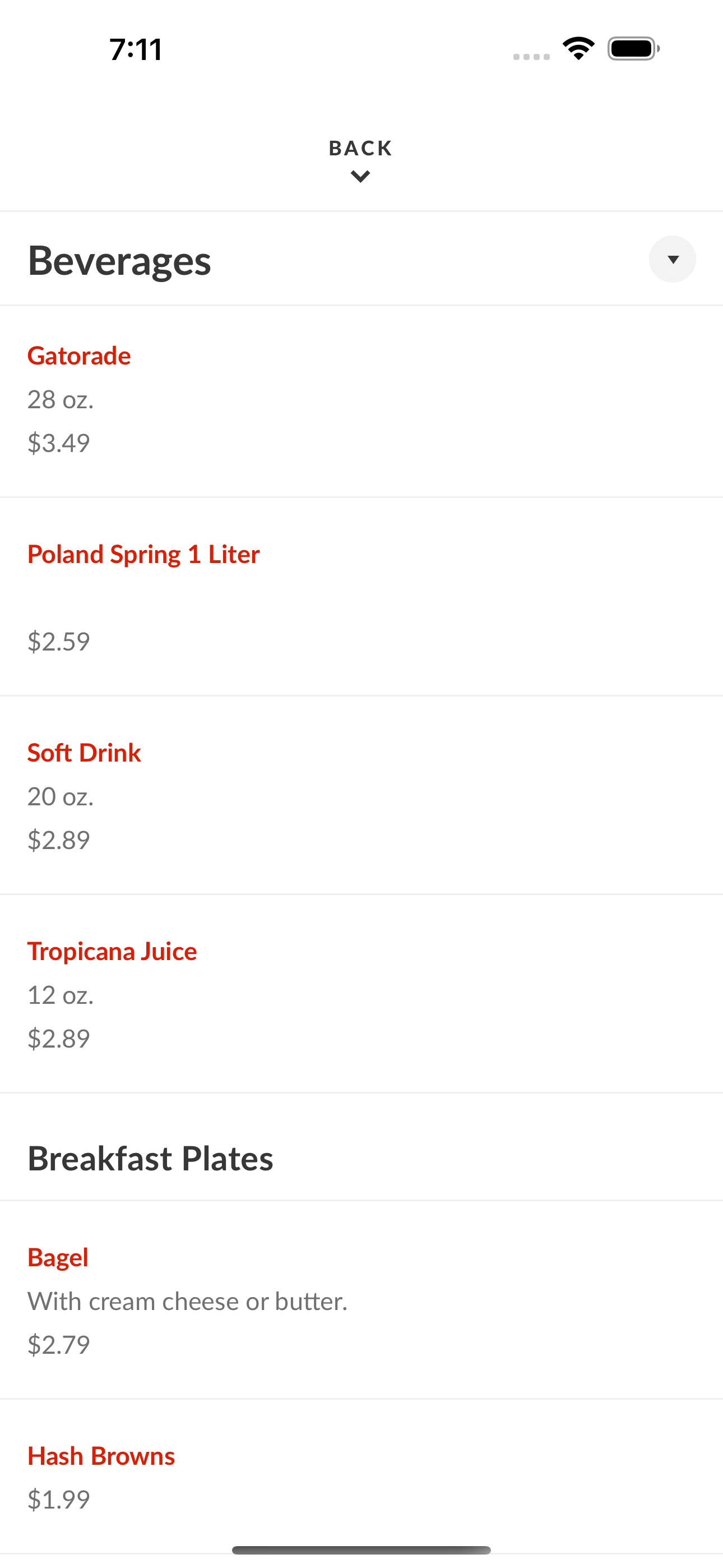Select Poland Spring 1 Liter
Image resolution: width=723 pixels, height=1568 pixels.
click(361, 597)
